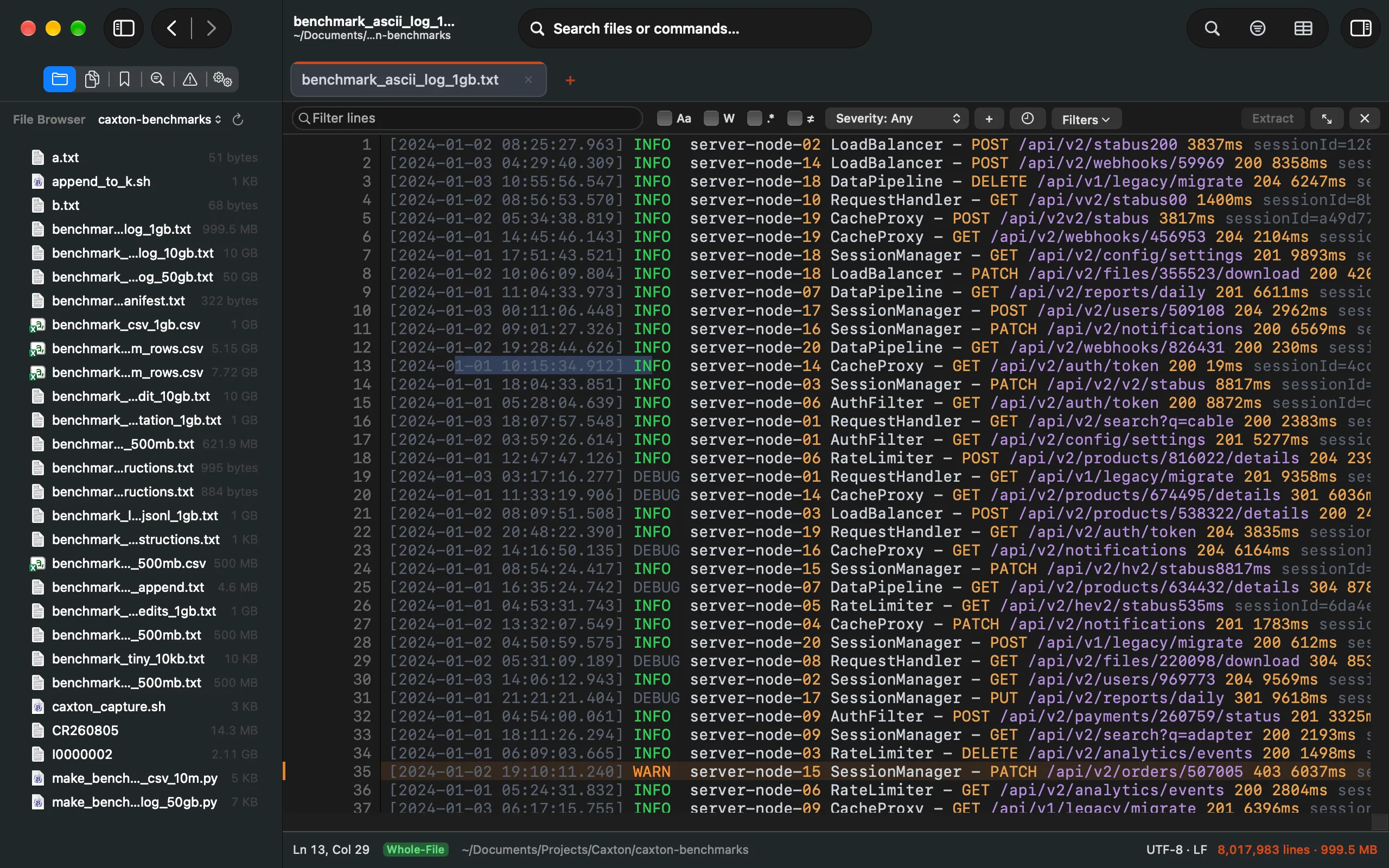1389x868 pixels.
Task: Close the benchmark_ascii_log_1gb.txt tab
Action: click(x=528, y=80)
